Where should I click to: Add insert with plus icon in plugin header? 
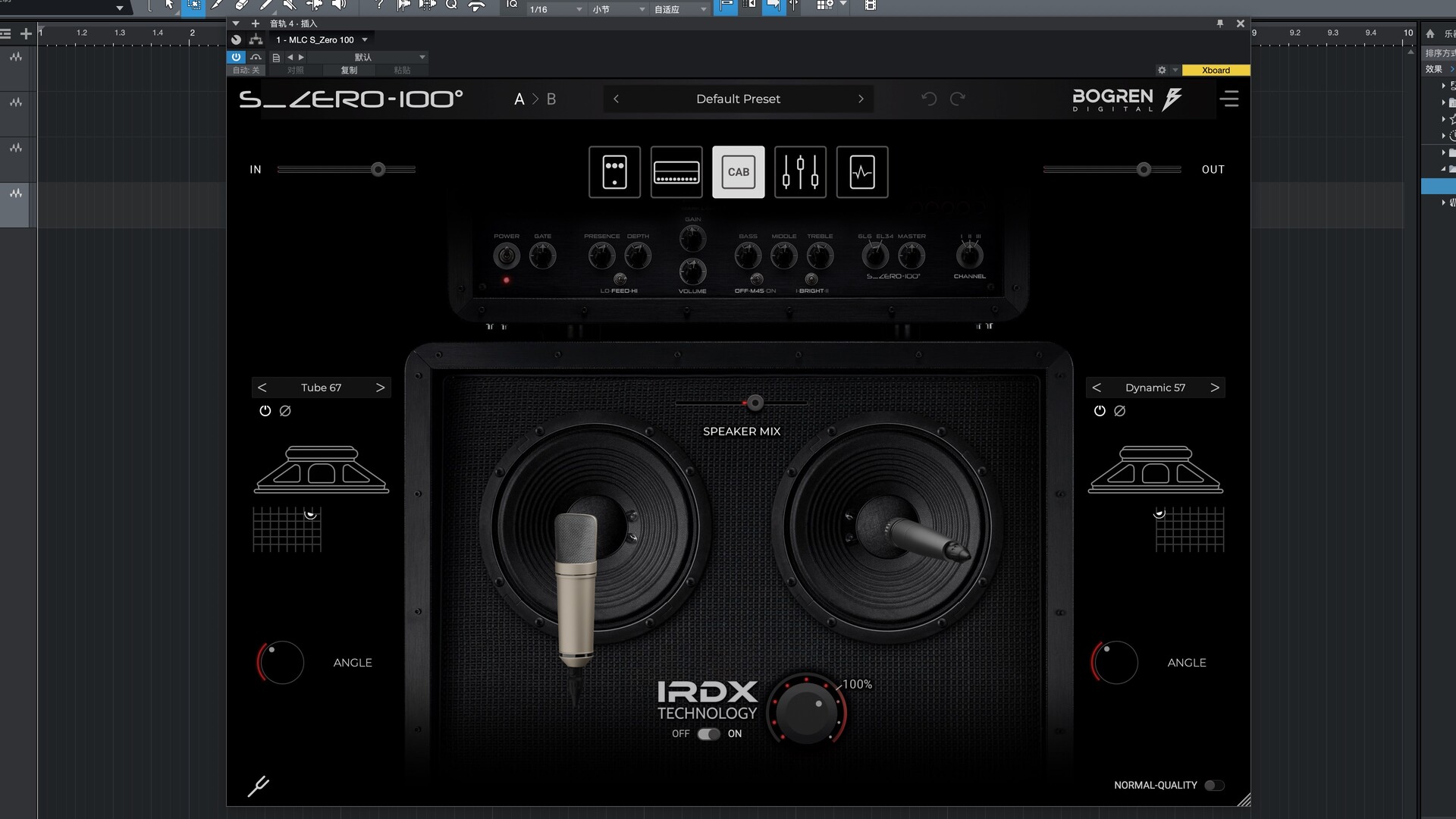(256, 24)
